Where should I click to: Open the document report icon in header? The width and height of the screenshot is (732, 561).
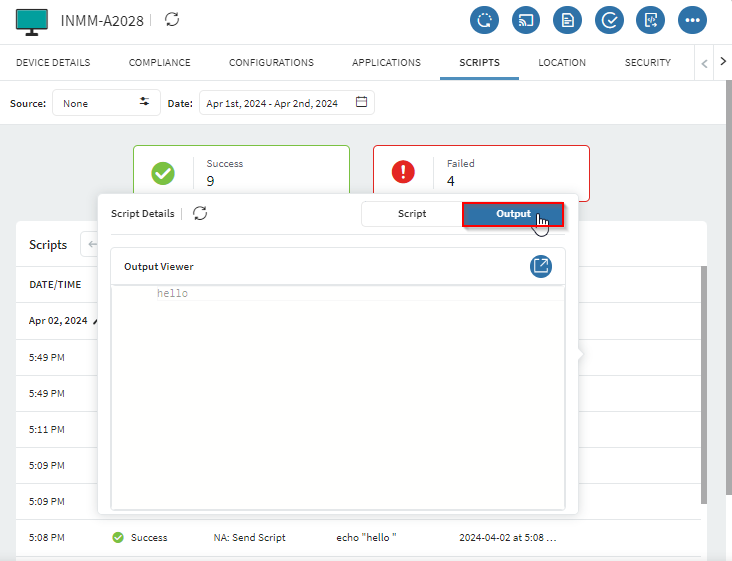(568, 20)
